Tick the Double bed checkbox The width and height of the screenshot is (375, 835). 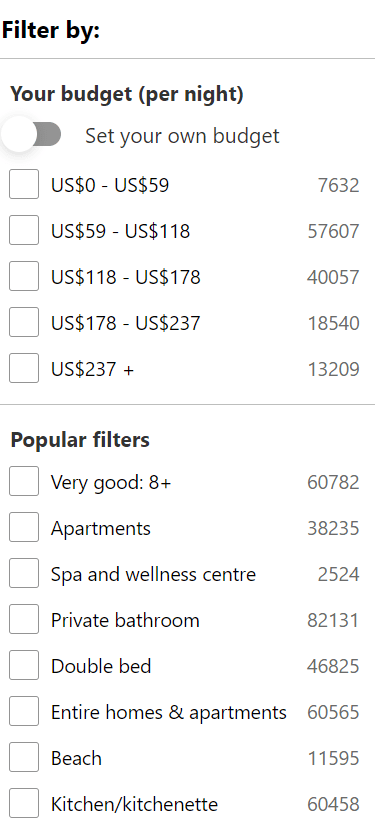pyautogui.click(x=24, y=665)
